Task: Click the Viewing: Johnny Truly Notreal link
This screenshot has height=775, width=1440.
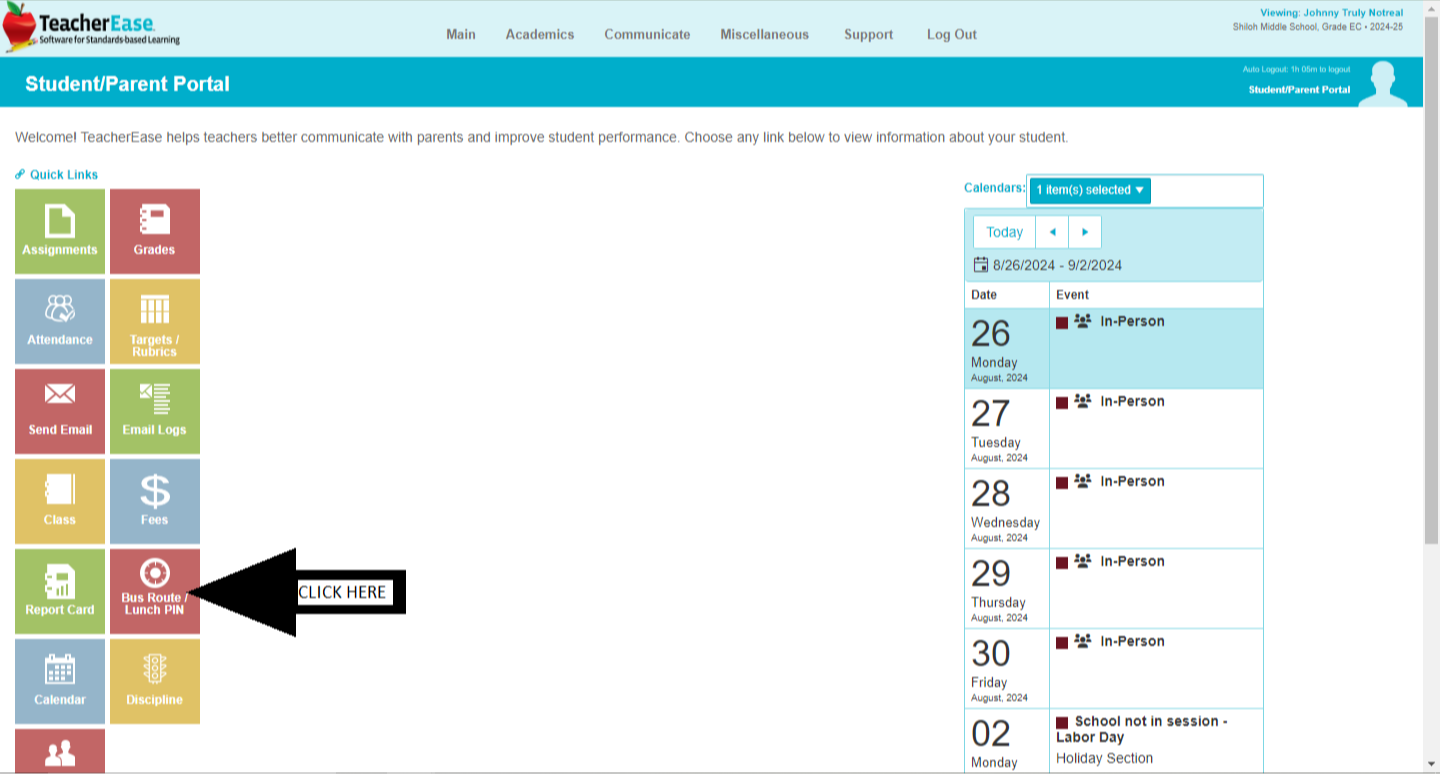Action: (1331, 13)
